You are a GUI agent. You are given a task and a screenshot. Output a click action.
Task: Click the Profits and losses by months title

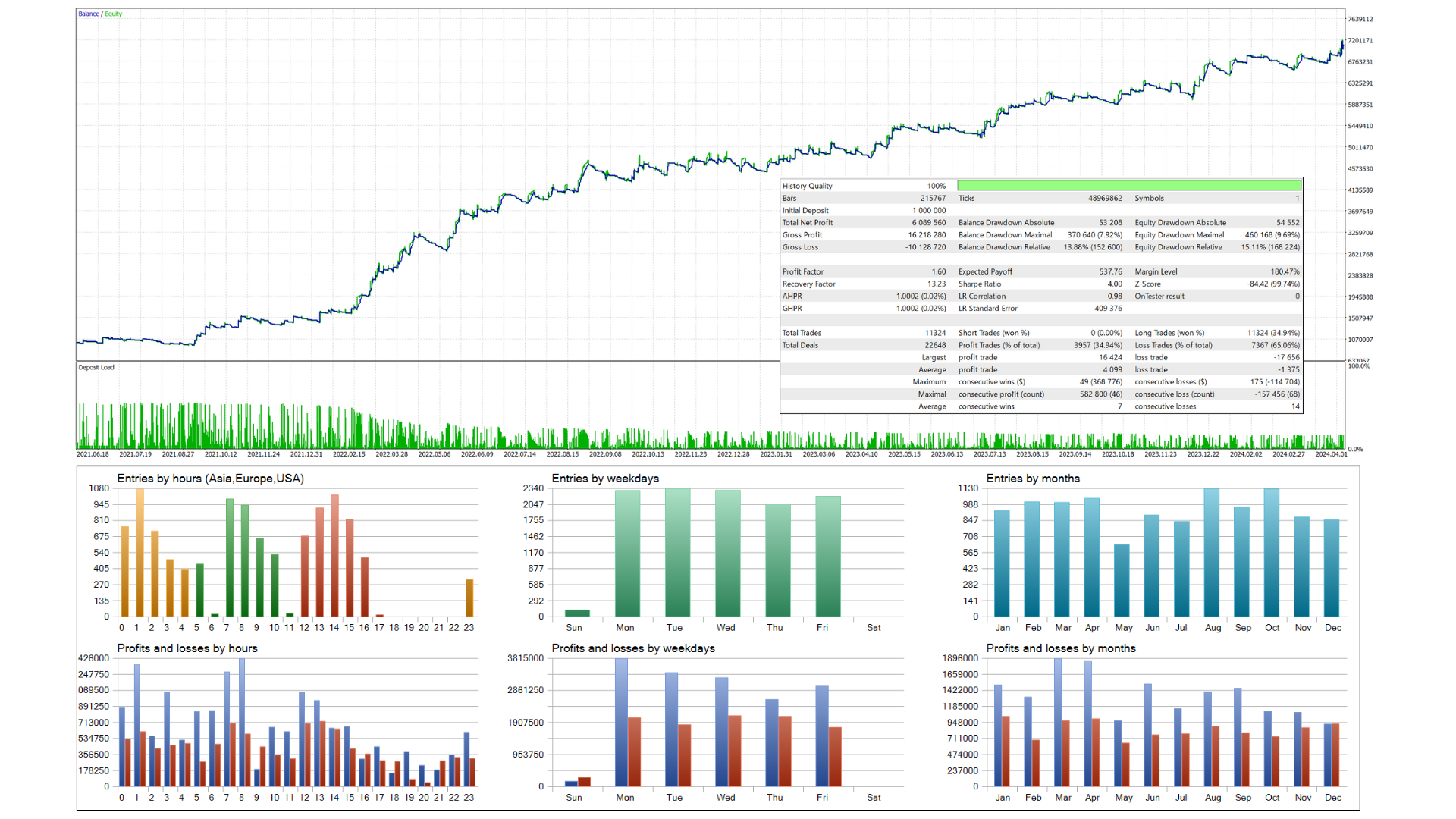point(1060,648)
